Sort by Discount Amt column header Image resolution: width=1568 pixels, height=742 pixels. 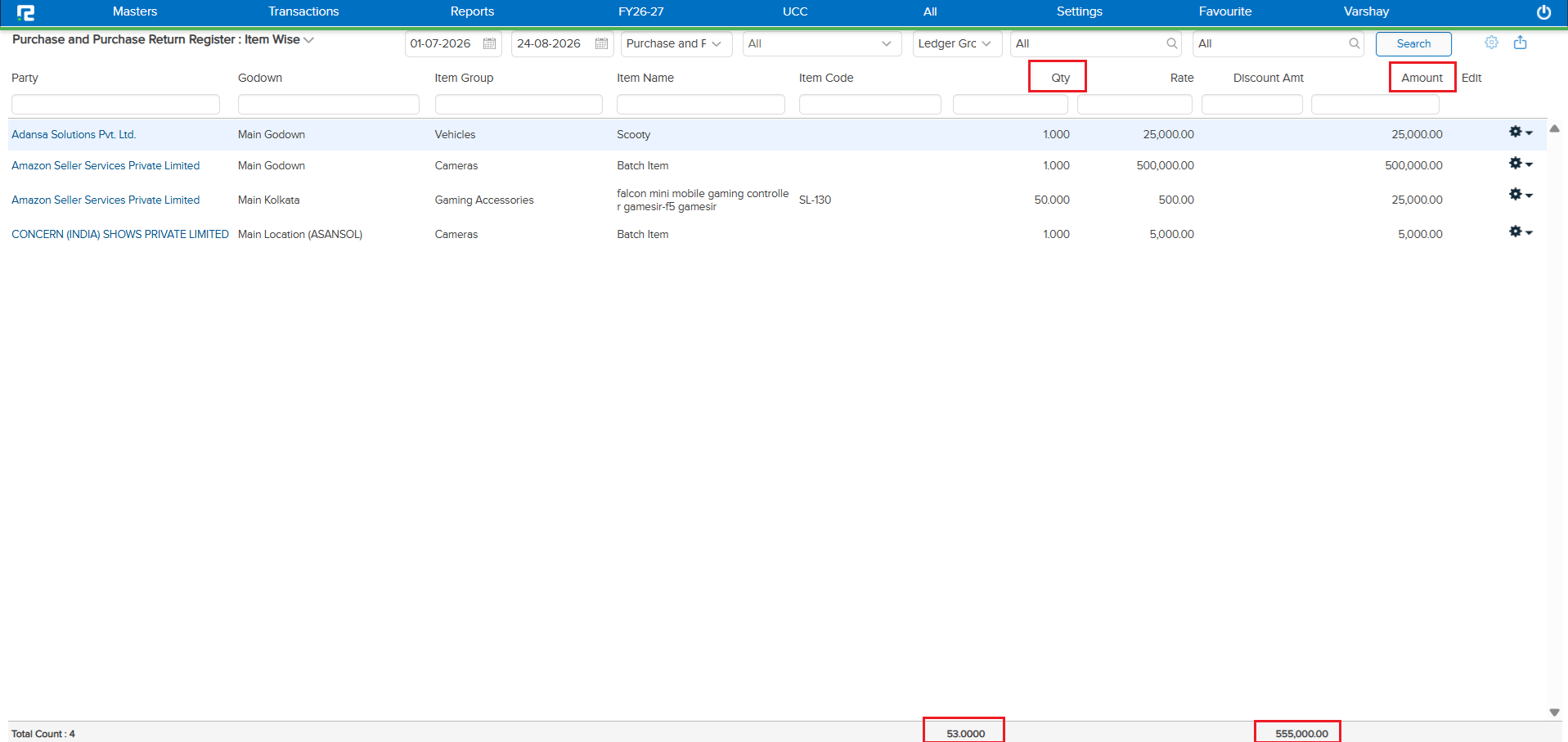coord(1269,78)
